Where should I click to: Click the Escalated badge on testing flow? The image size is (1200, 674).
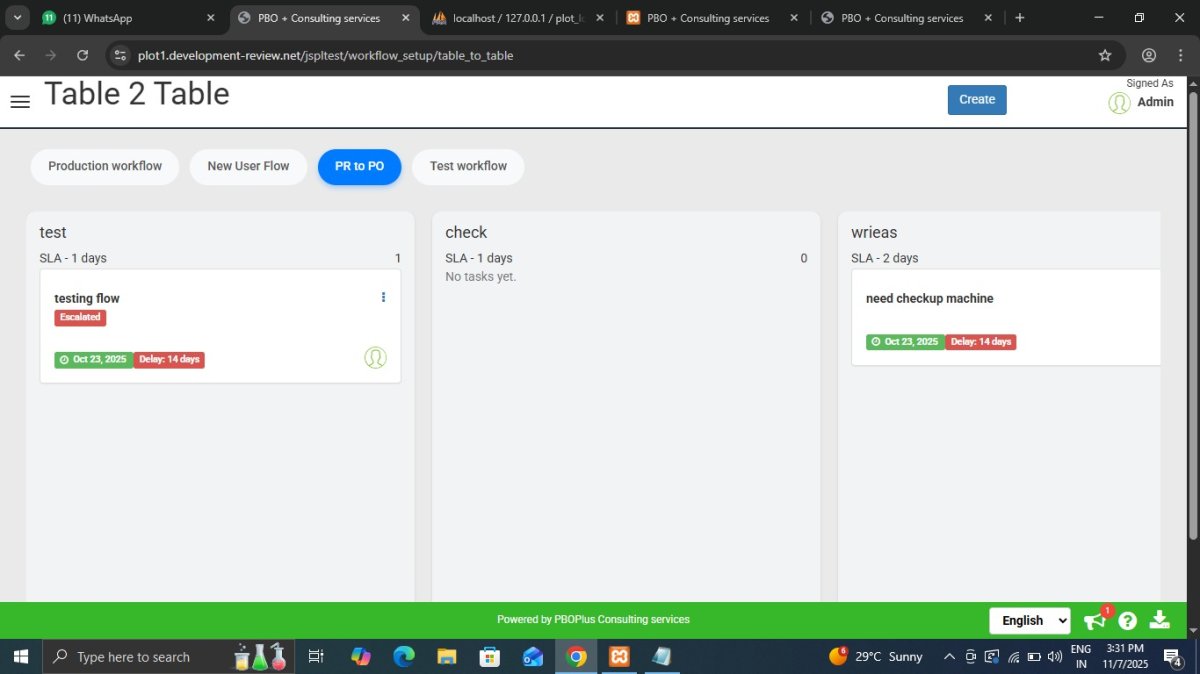80,317
